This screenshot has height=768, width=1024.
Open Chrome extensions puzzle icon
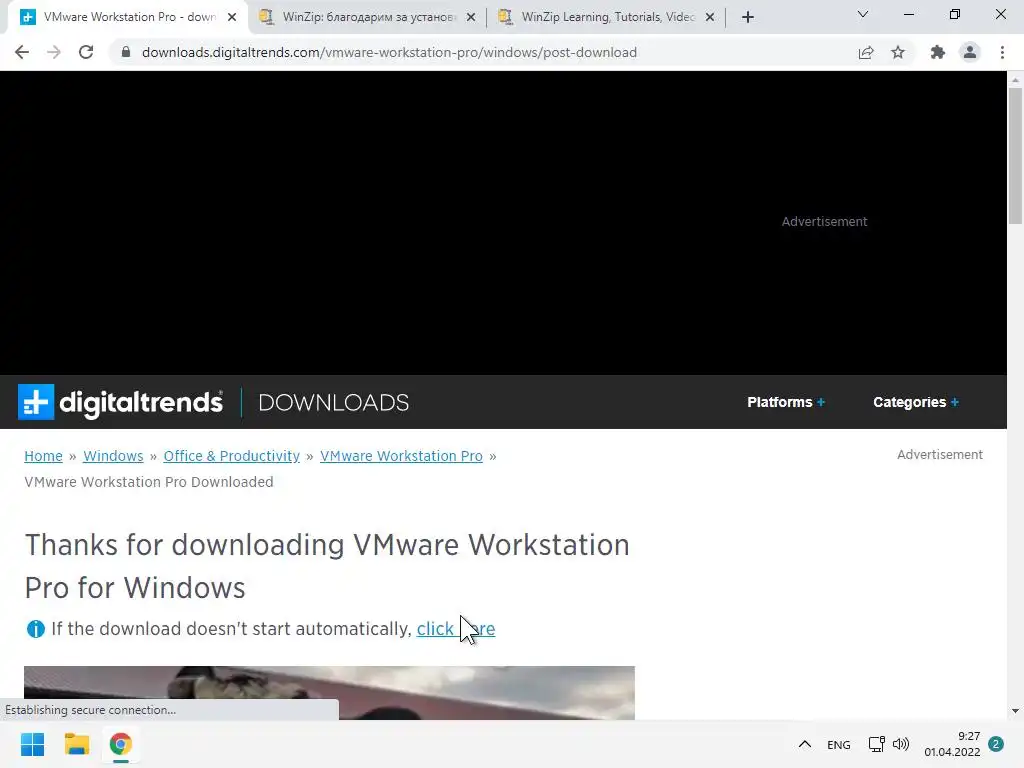pos(938,52)
